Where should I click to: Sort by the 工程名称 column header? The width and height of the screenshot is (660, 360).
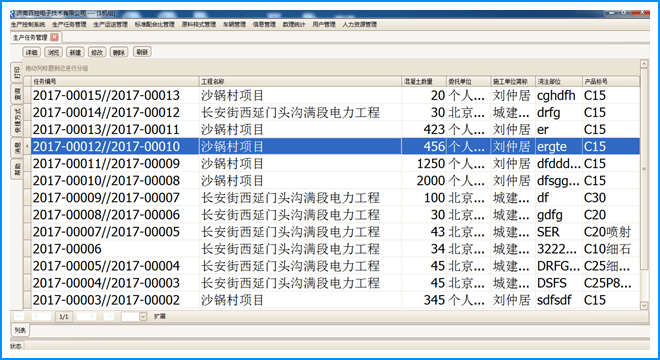tap(300, 81)
